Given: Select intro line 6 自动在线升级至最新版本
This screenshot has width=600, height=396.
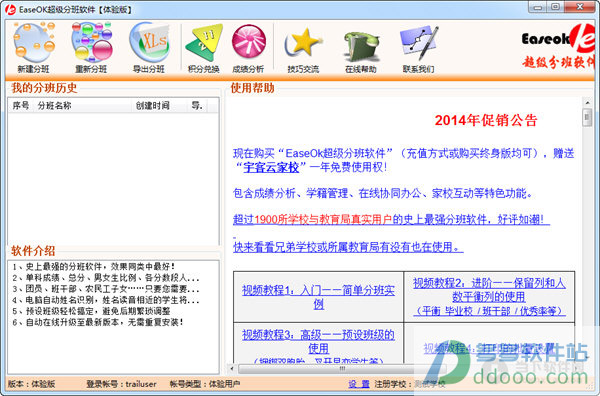Looking at the screenshot, I should click(x=98, y=322).
